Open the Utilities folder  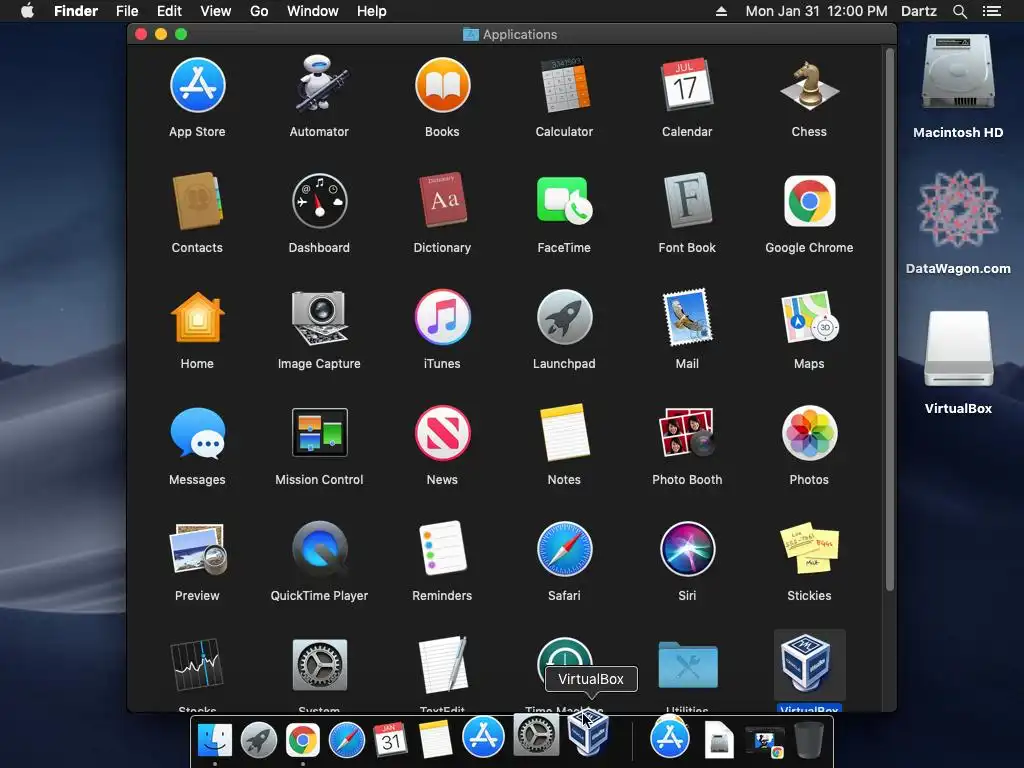[x=687, y=666]
